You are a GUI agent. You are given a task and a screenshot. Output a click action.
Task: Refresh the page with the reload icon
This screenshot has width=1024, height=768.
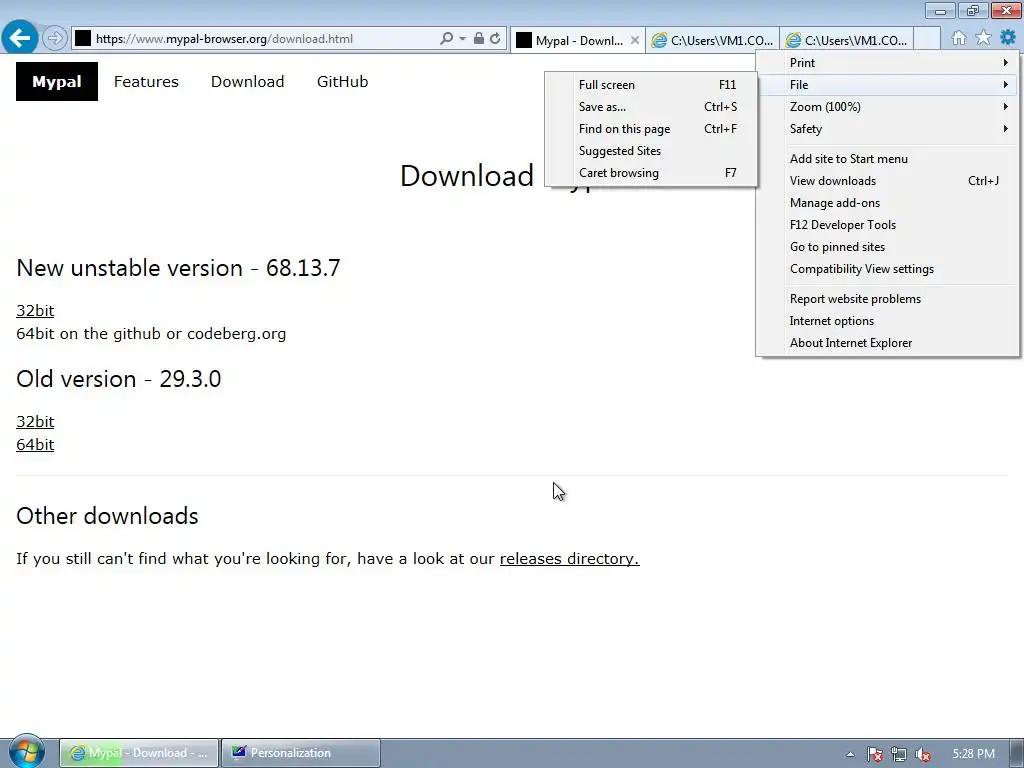click(x=496, y=39)
